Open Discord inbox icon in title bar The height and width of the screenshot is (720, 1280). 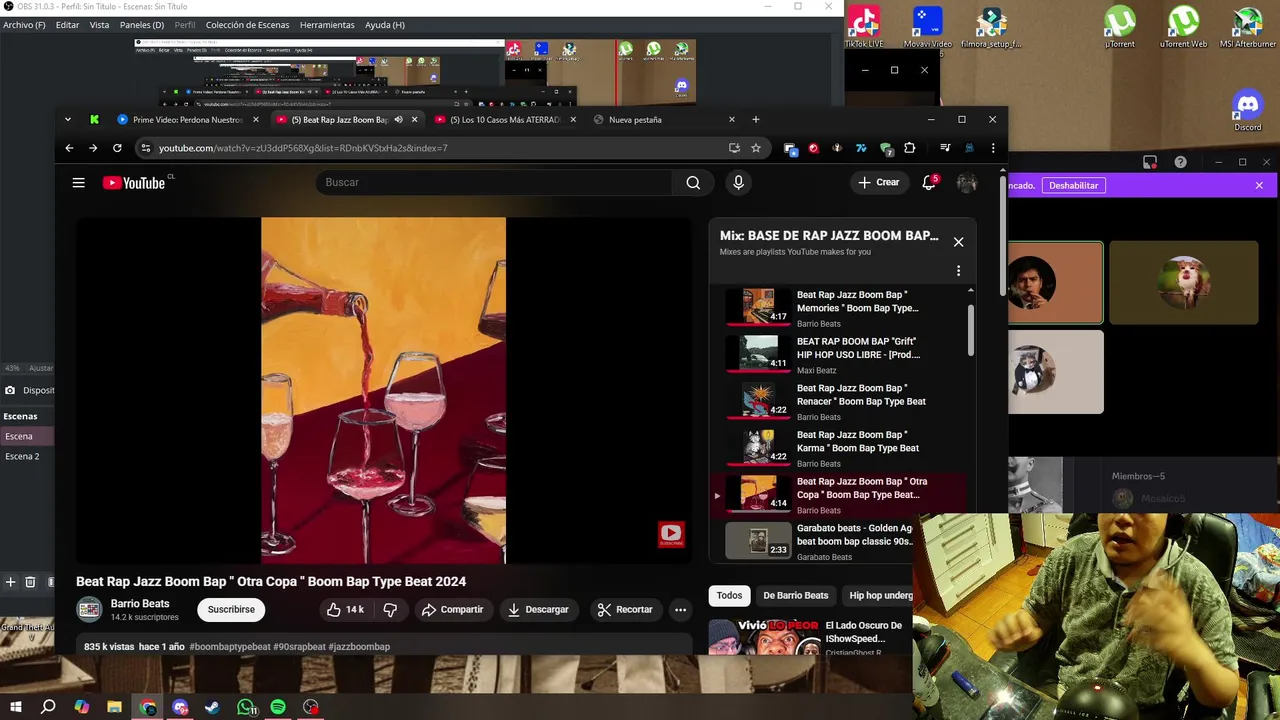point(1150,162)
